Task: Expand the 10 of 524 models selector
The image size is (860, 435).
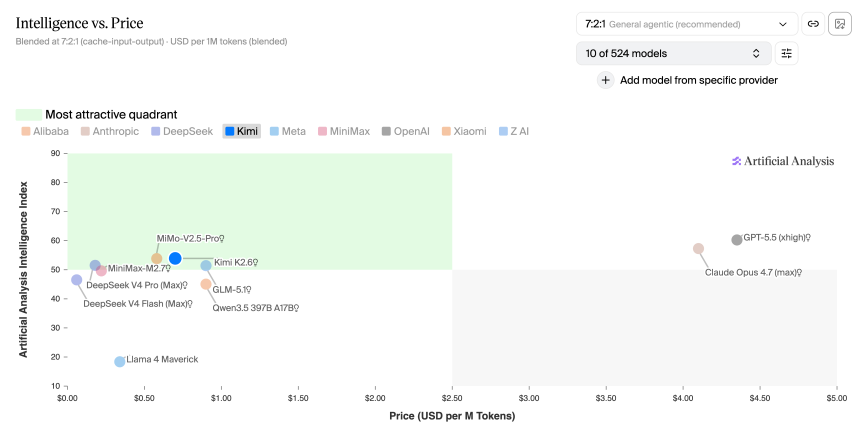Action: [674, 53]
